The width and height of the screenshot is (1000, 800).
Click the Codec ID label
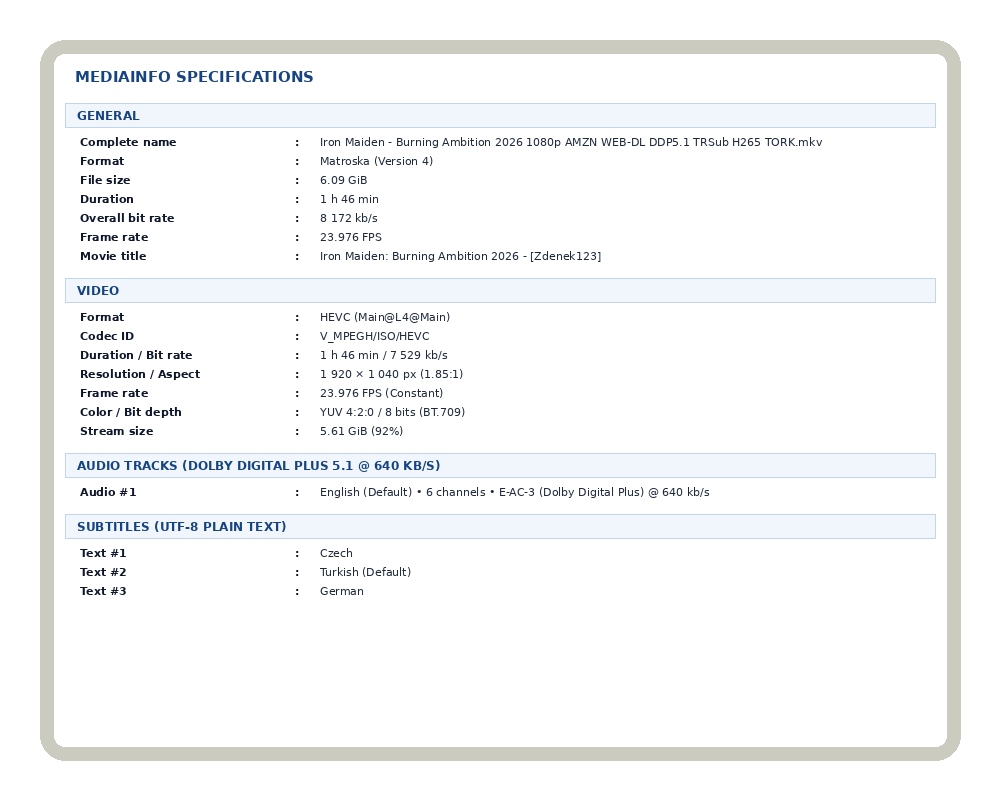(107, 336)
